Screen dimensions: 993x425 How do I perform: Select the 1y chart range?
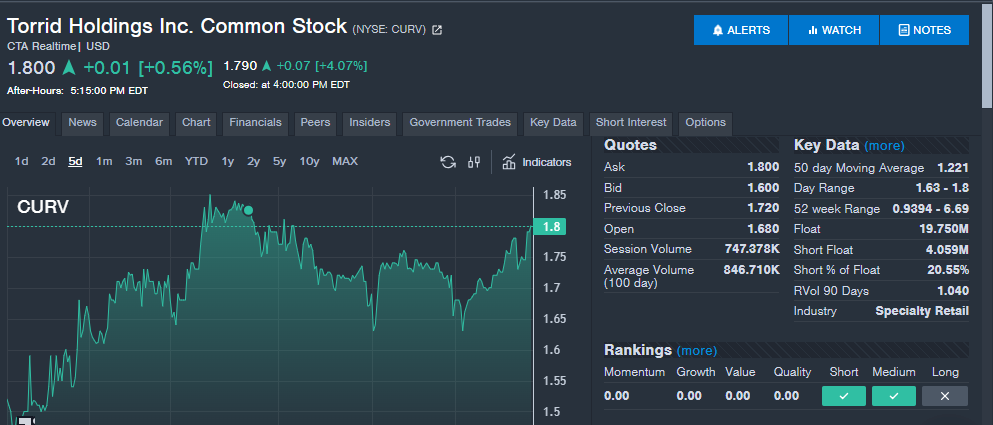pos(228,161)
